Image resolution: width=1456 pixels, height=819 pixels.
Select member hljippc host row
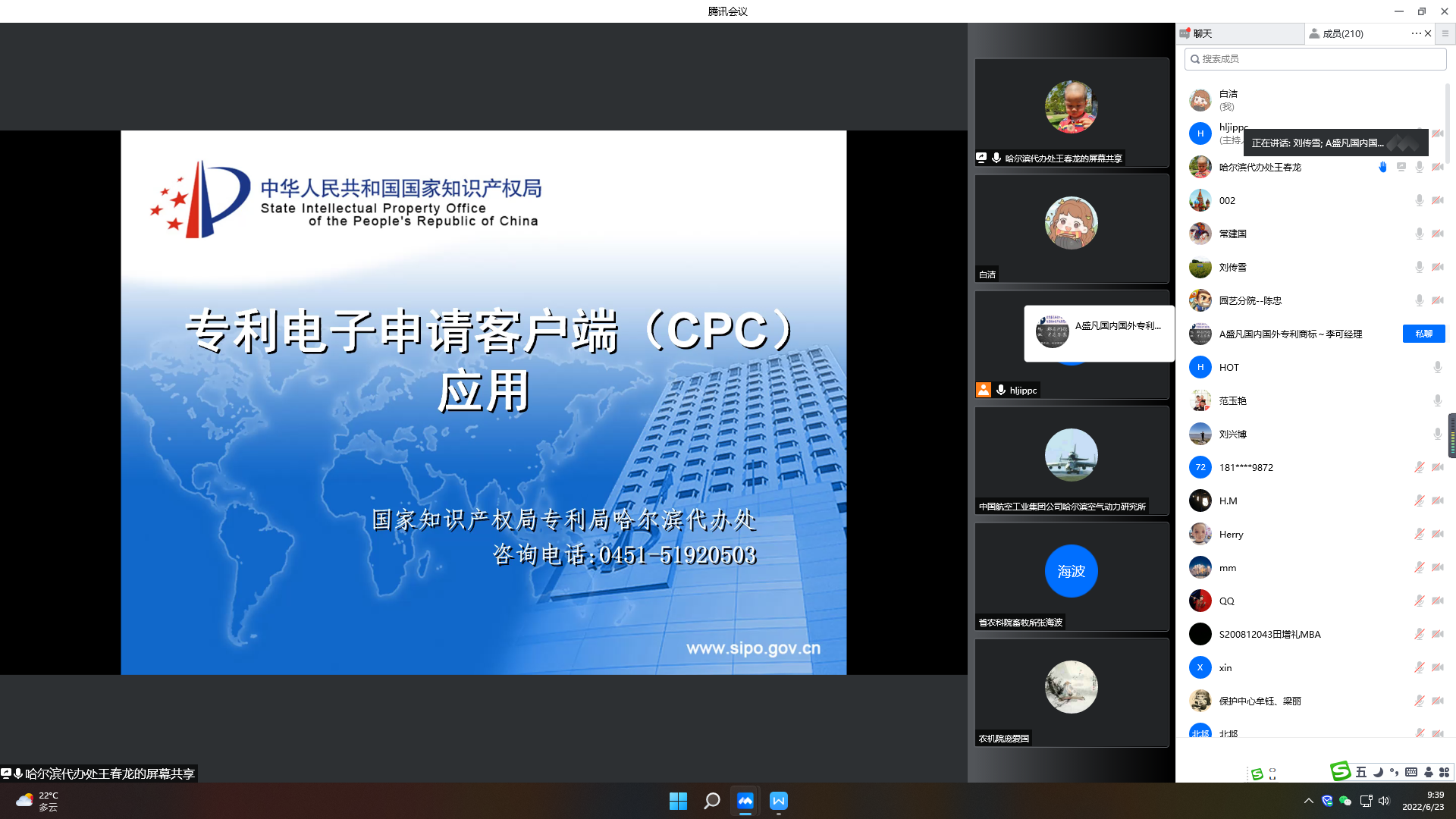tap(1315, 133)
